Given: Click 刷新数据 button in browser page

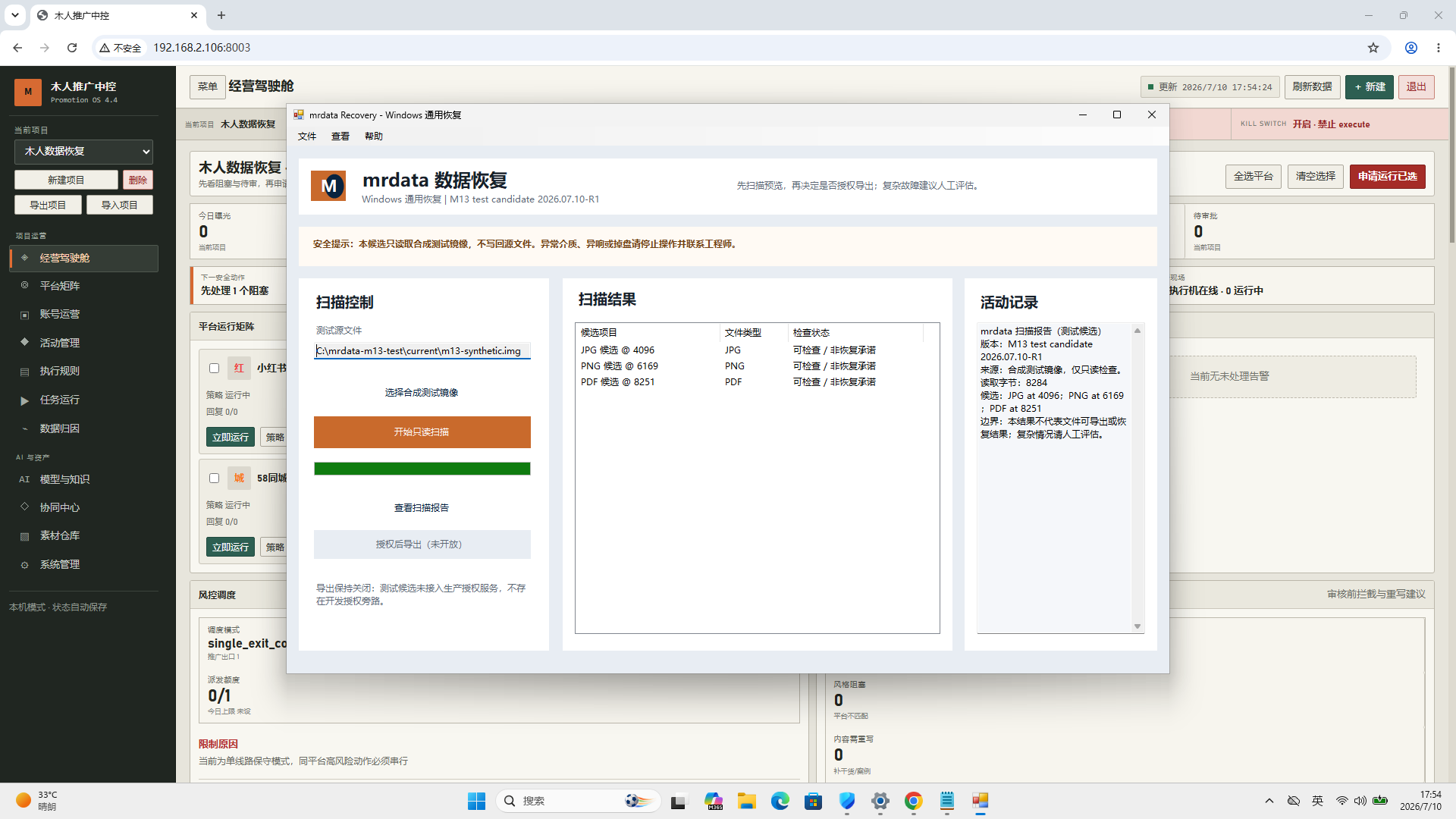Looking at the screenshot, I should pyautogui.click(x=1313, y=86).
